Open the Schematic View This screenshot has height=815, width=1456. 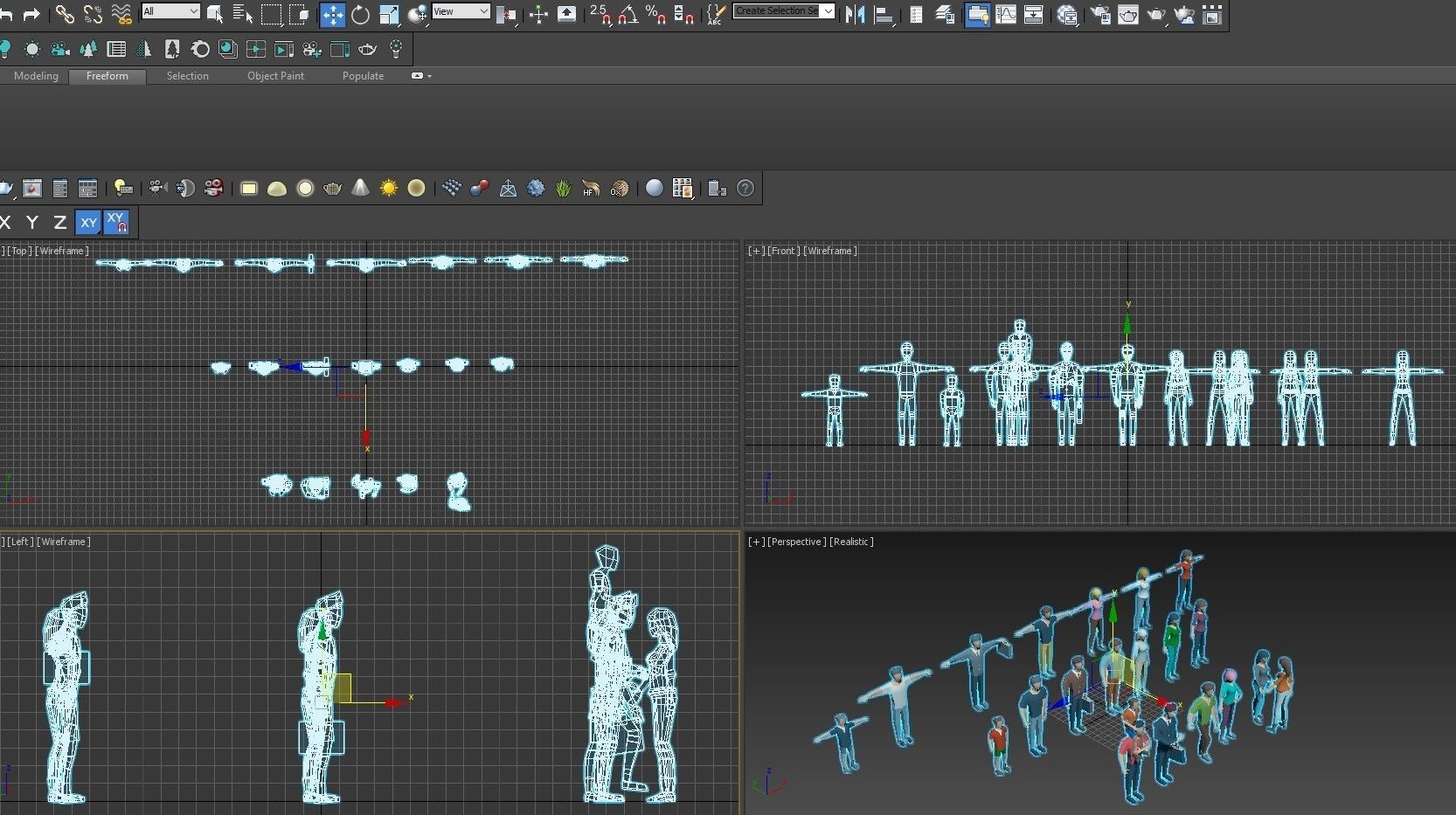[1034, 14]
